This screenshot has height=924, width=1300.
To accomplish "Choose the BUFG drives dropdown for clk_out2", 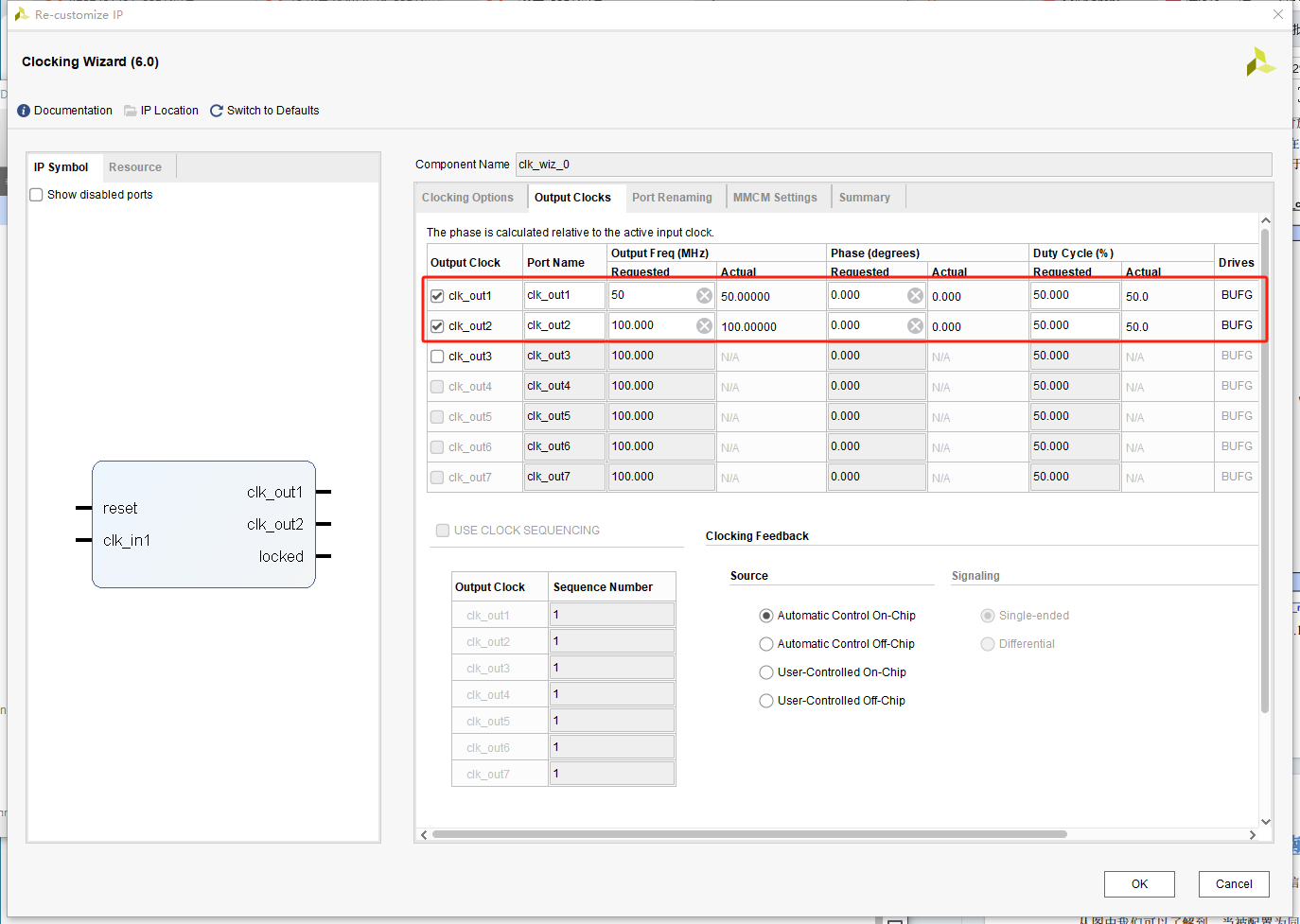I will [1237, 325].
